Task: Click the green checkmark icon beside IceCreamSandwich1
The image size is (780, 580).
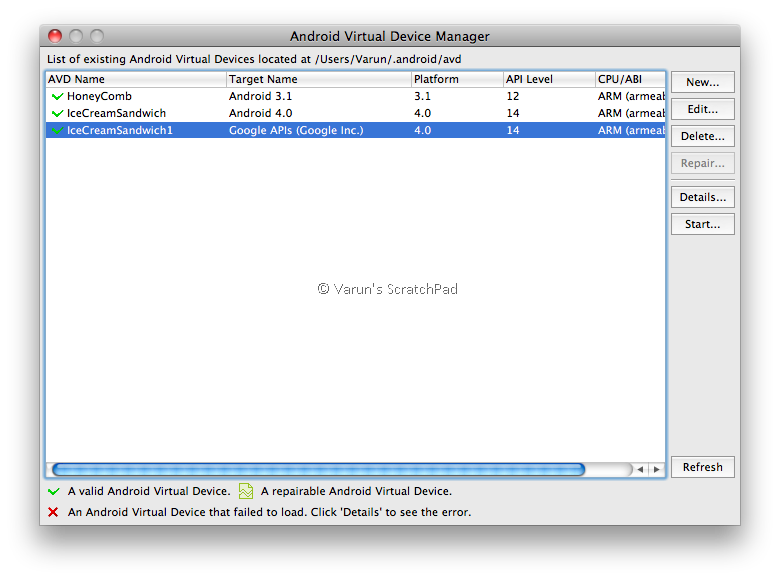Action: [x=57, y=130]
